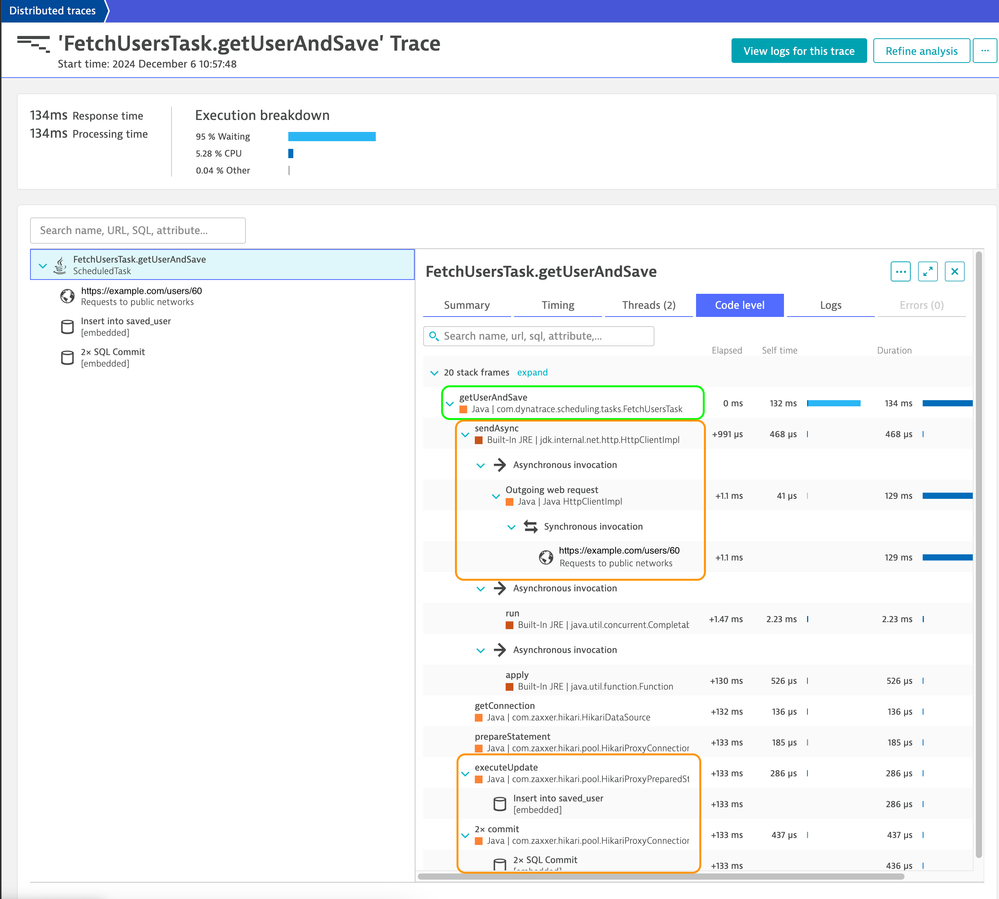Switch to the Timing tab
Screen dimensions: 999x899
click(558, 305)
